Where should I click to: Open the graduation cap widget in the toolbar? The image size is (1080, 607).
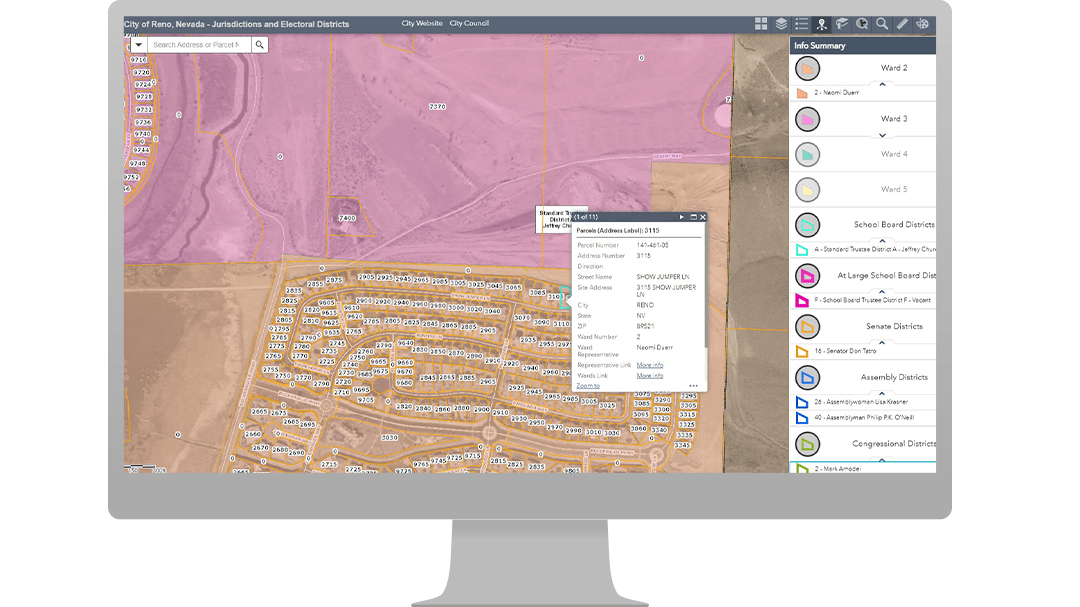coord(842,24)
